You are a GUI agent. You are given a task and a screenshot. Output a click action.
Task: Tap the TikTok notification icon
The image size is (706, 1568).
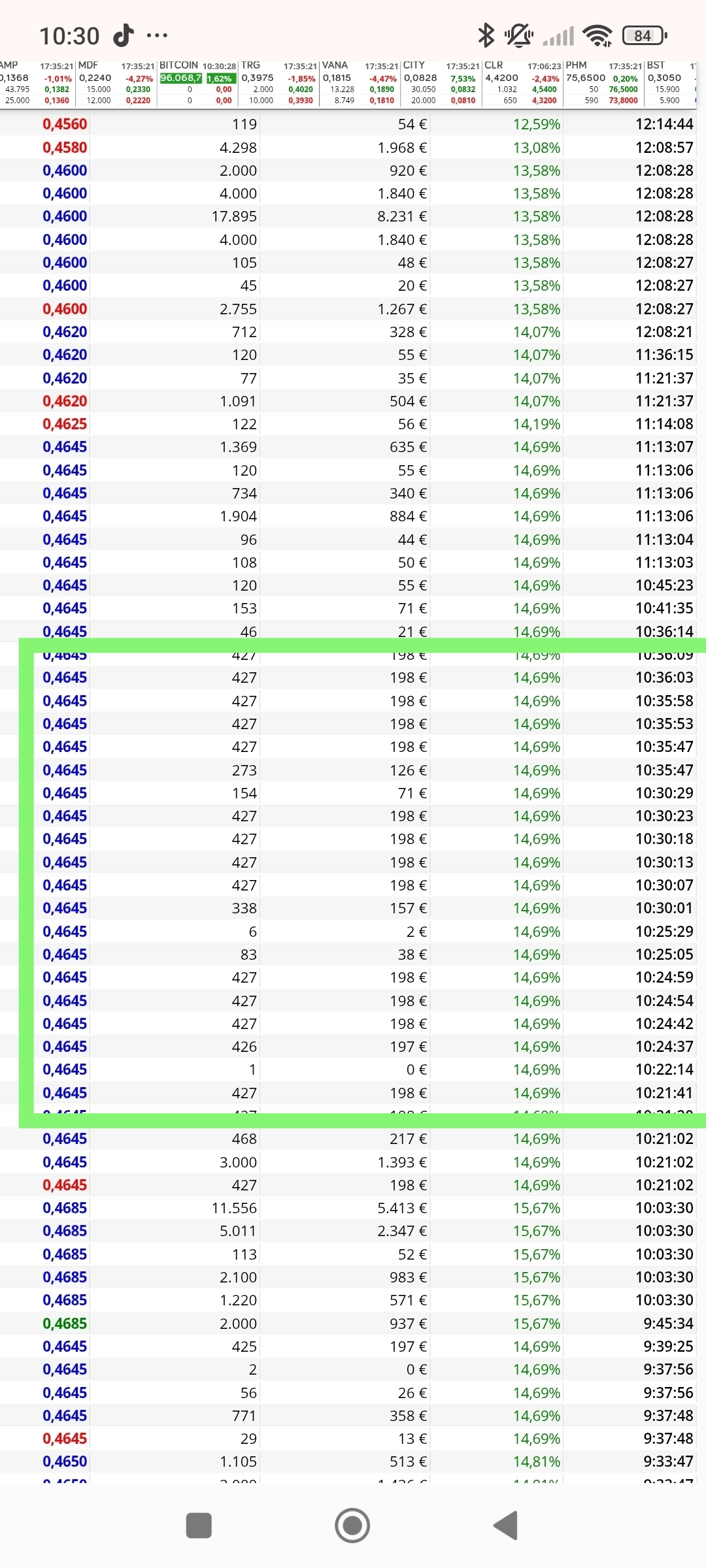123,35
